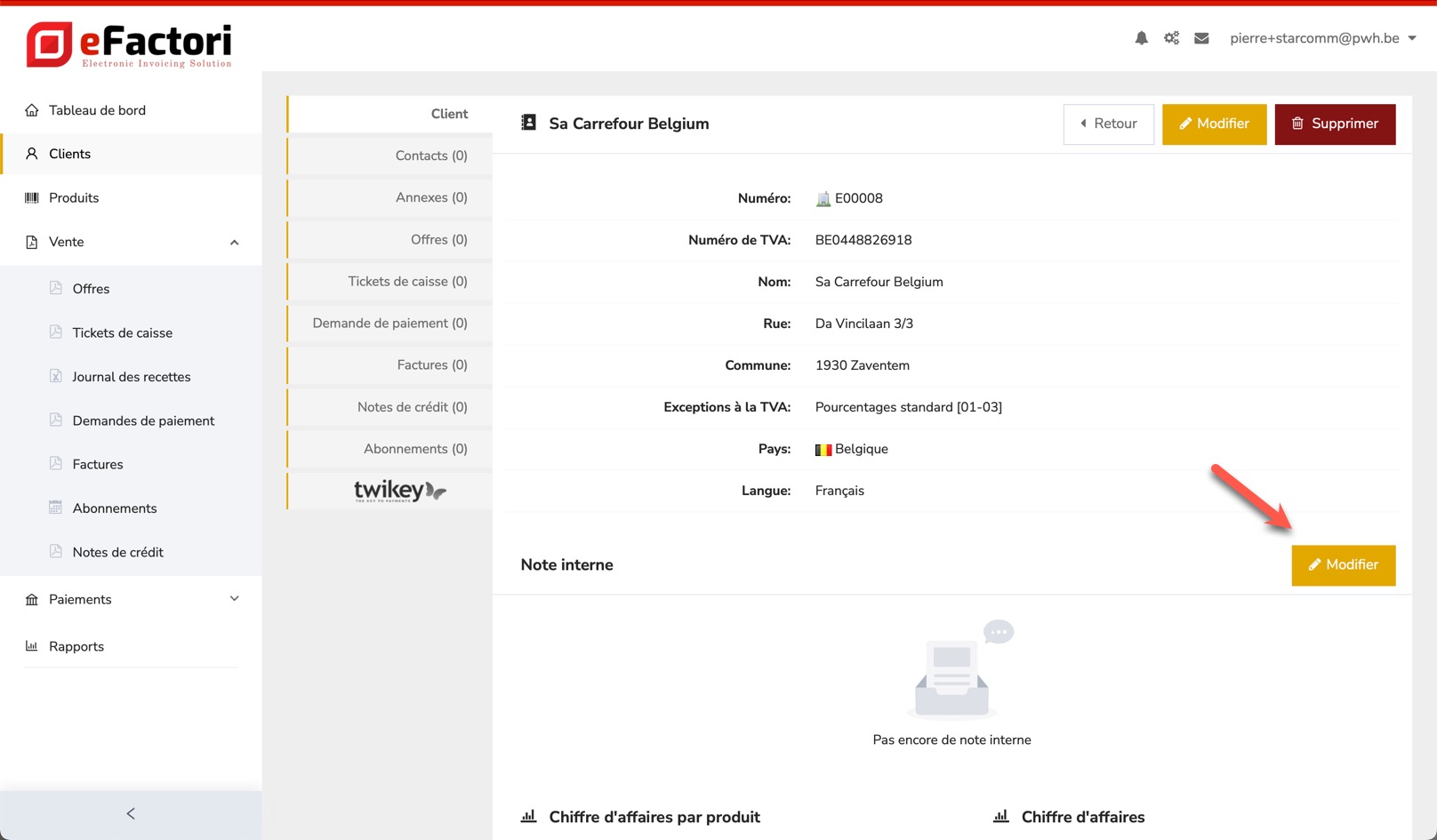
Task: Click the notification bell icon
Action: (x=1141, y=38)
